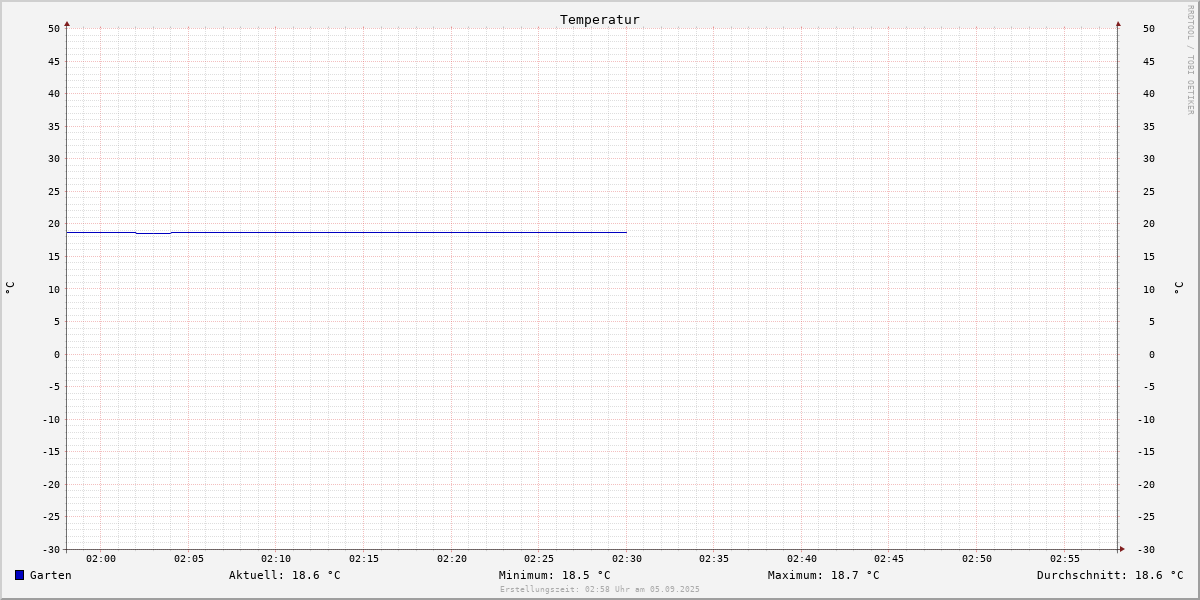Screen dimensions: 1200x600
Task: Click the Aktuell: 18.6 °C value
Action: 285,575
